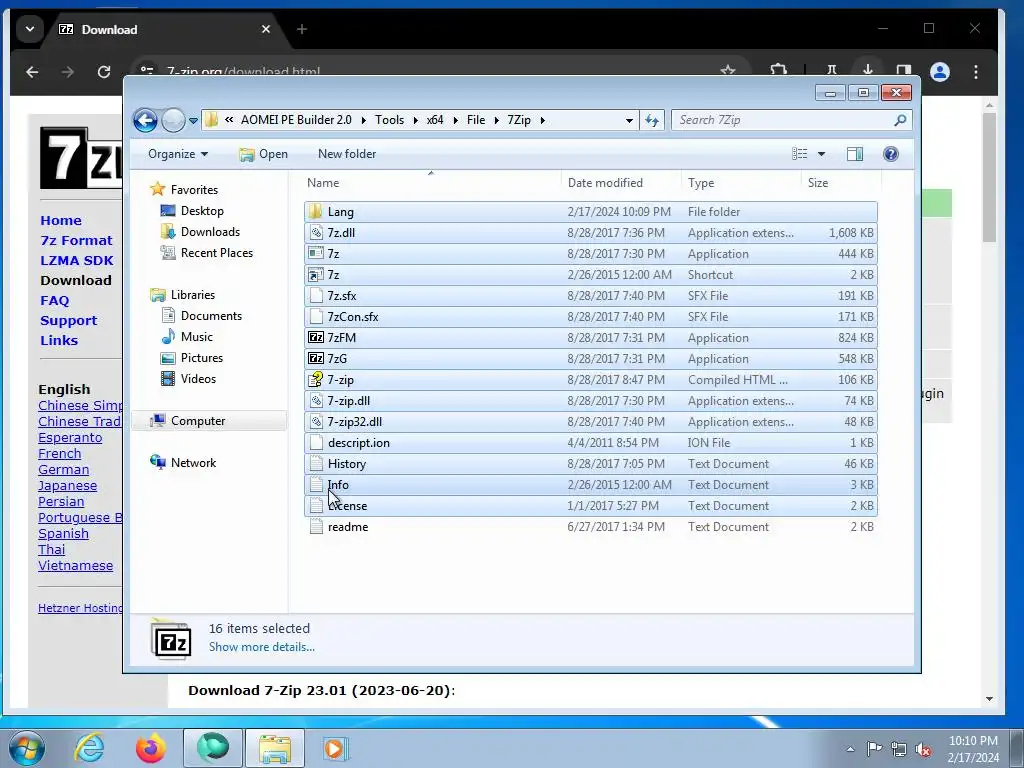Select the descript.ion file
1024x768 pixels.
click(591, 443)
